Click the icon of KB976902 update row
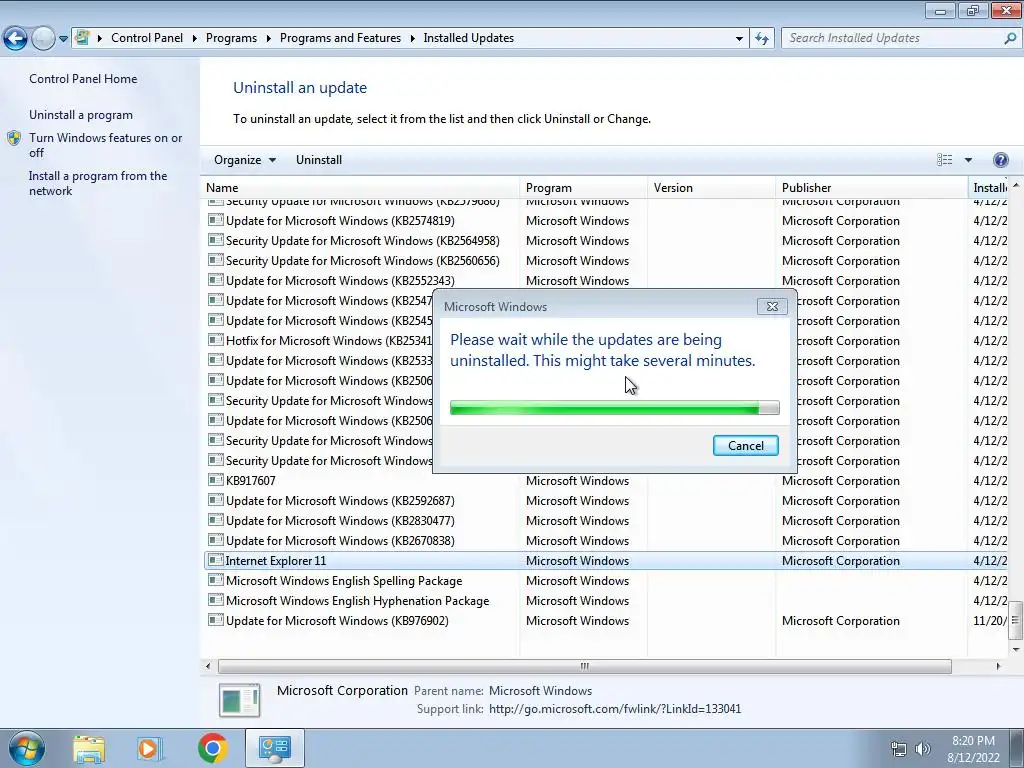The width and height of the screenshot is (1024, 768). [216, 620]
